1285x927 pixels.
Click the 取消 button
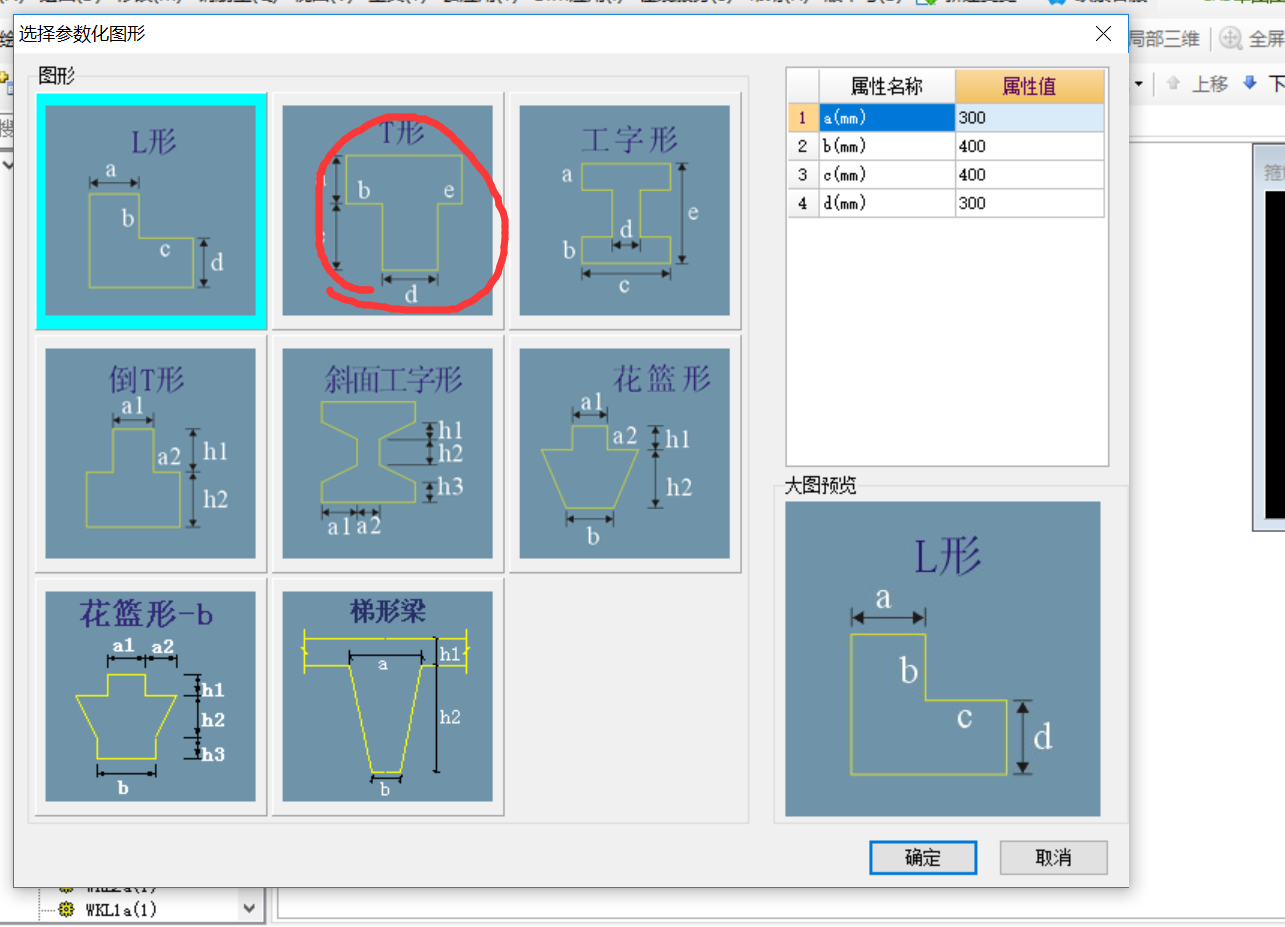pyautogui.click(x=1053, y=858)
